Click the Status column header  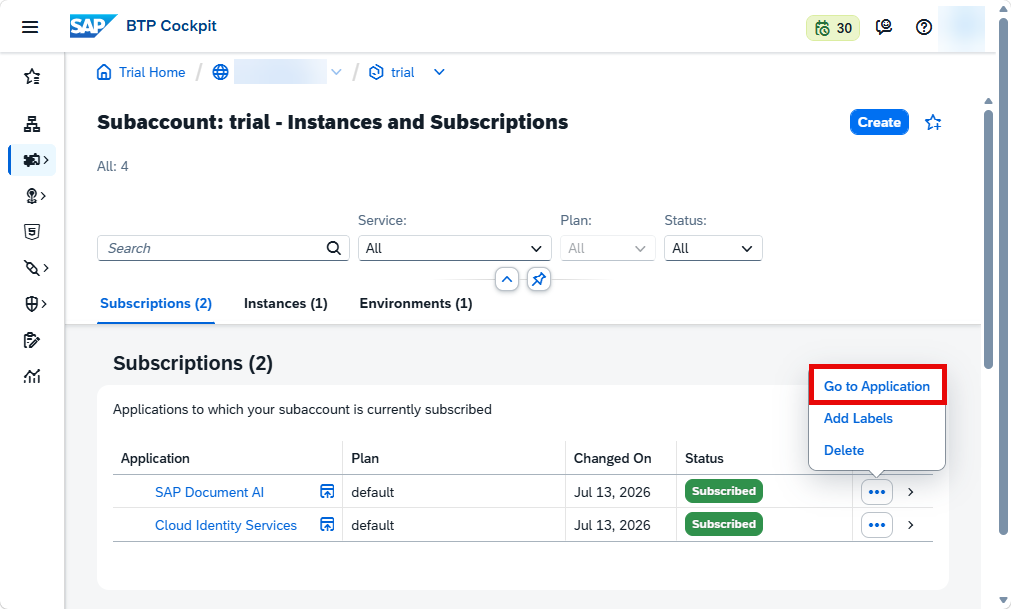coord(704,458)
